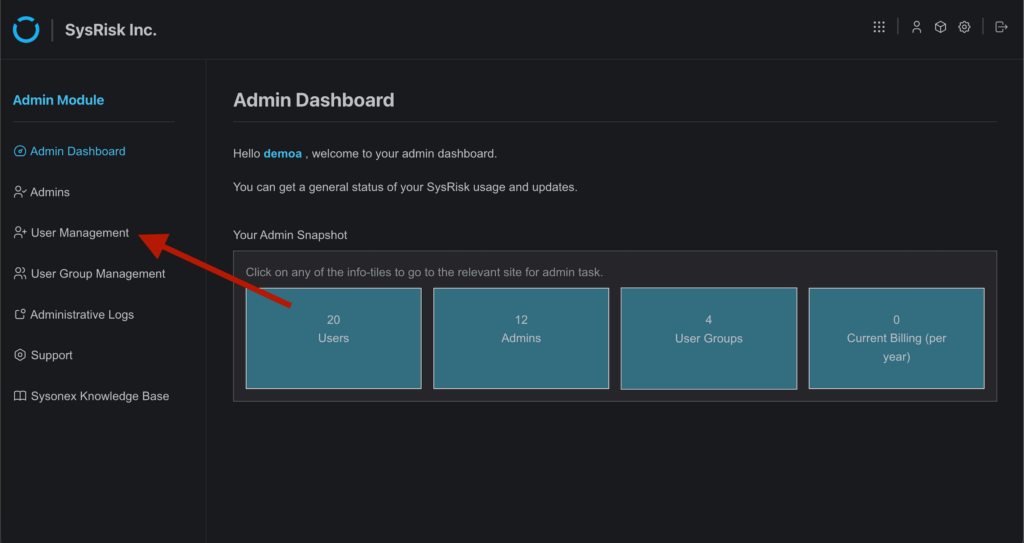The height and width of the screenshot is (543, 1024).
Task: Open the 4 User Groups tile
Action: pos(709,338)
